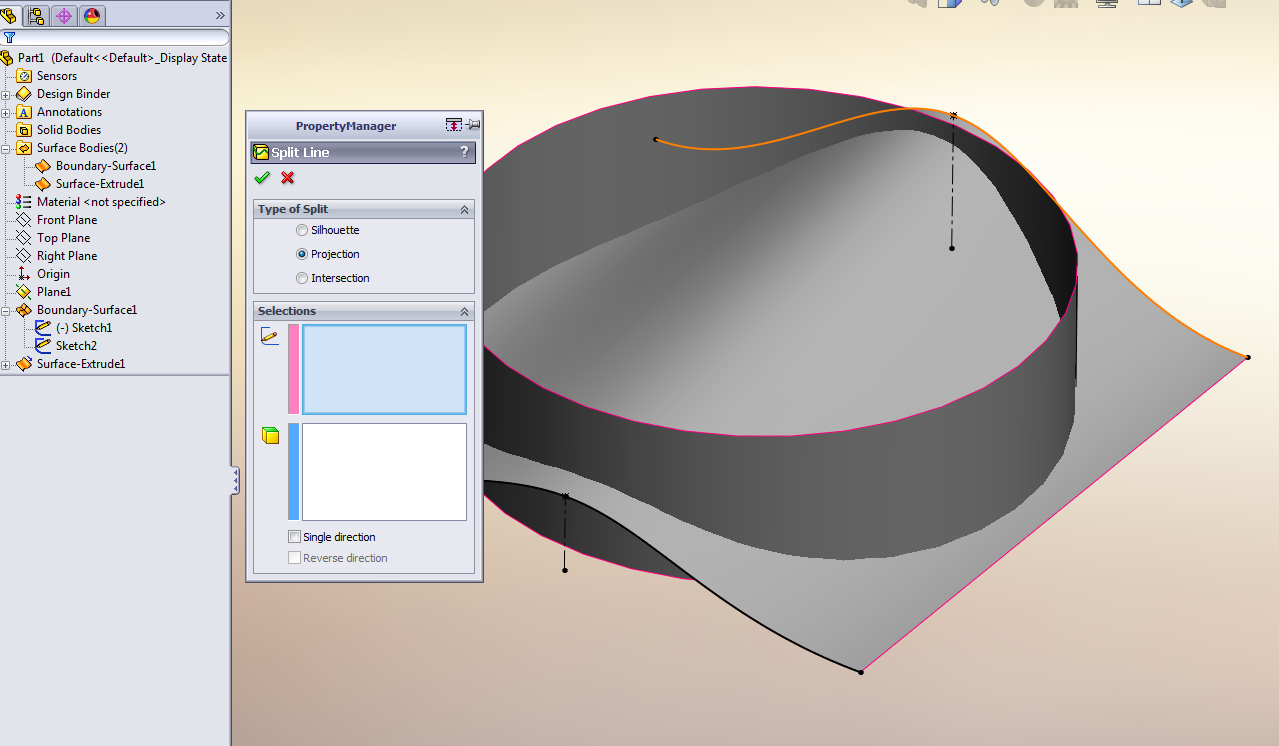Toggle PropertyManager keep-visible layout icon
This screenshot has width=1279, height=746.
pos(454,125)
